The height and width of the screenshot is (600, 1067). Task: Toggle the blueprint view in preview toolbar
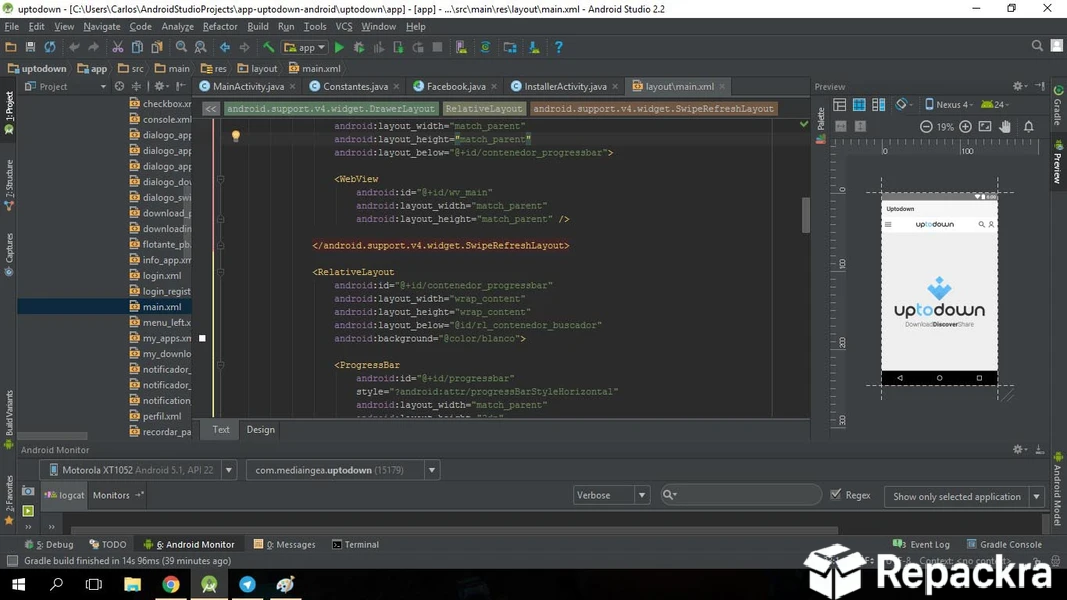859,105
